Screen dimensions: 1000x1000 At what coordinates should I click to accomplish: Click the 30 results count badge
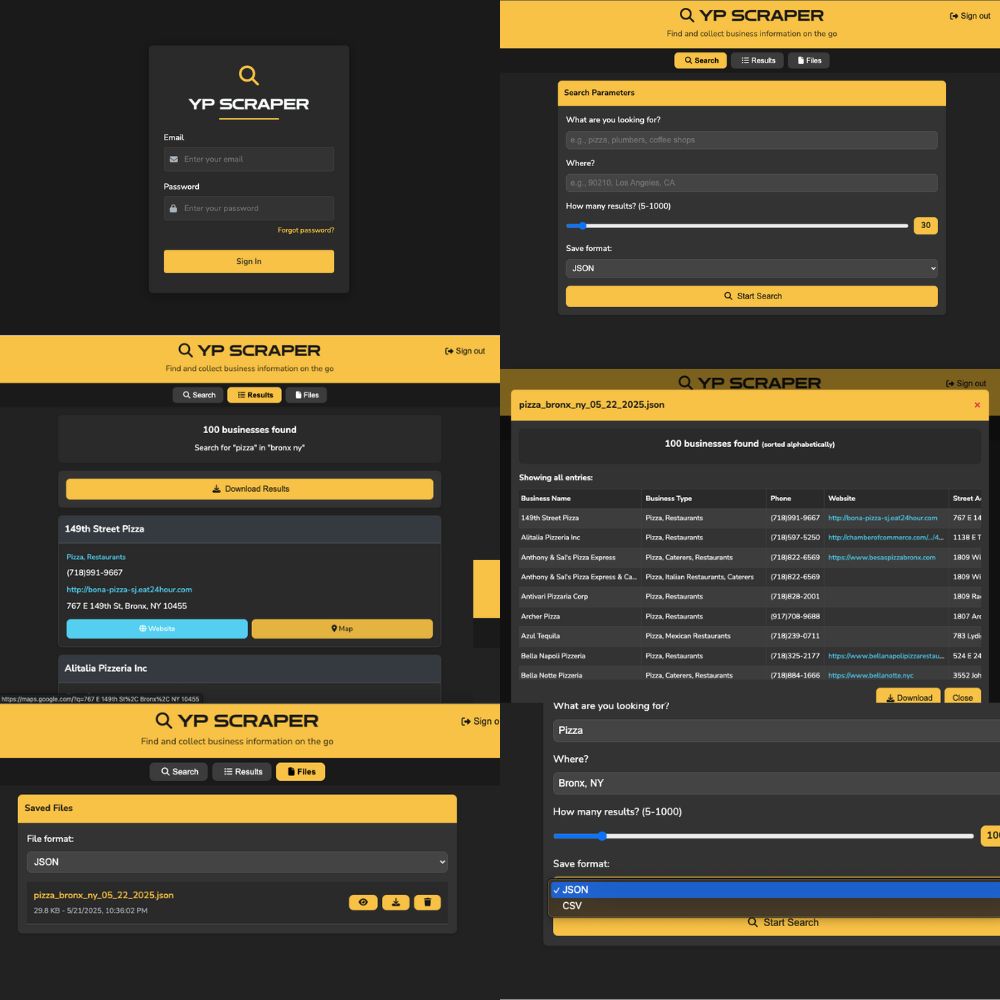click(x=925, y=225)
